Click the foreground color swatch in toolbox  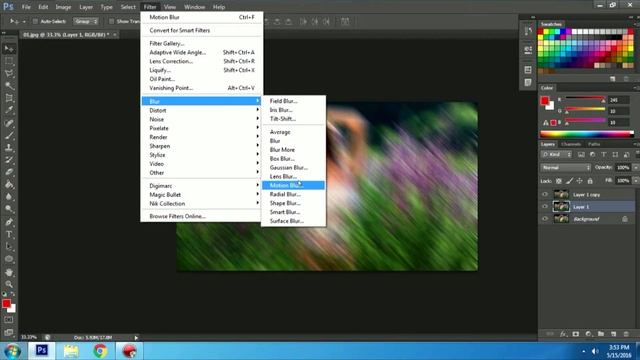click(x=6, y=303)
